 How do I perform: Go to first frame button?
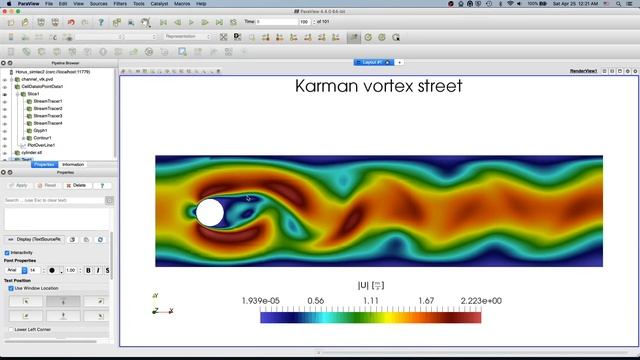[163, 22]
